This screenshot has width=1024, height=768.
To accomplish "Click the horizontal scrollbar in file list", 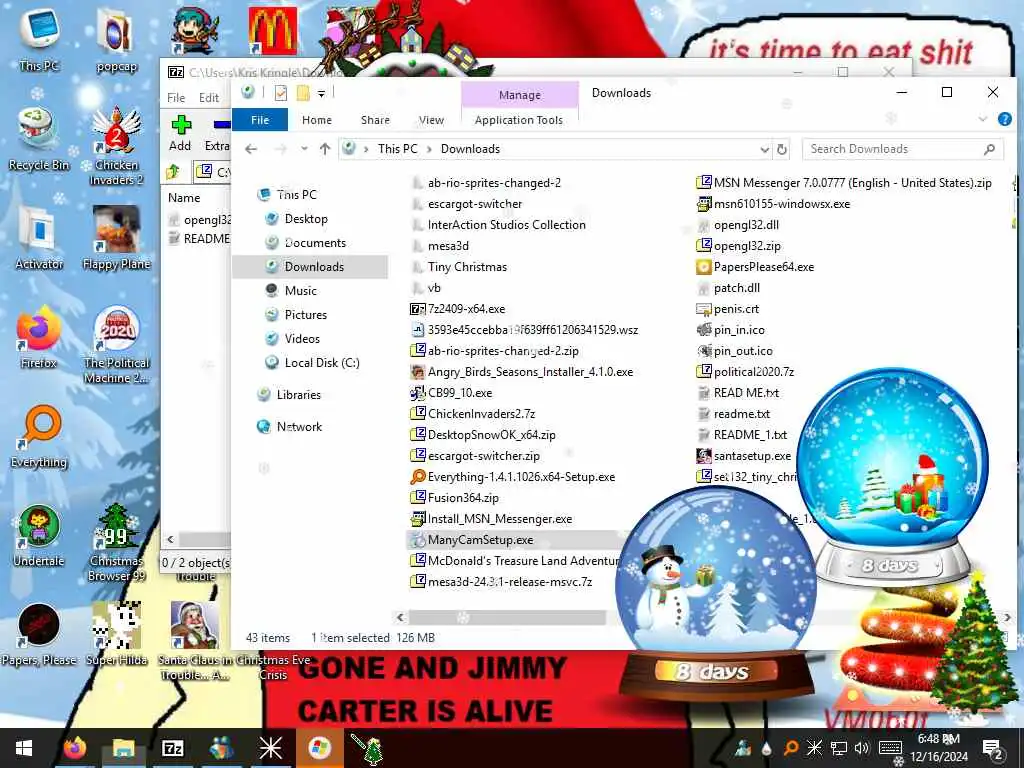I will (507, 617).
